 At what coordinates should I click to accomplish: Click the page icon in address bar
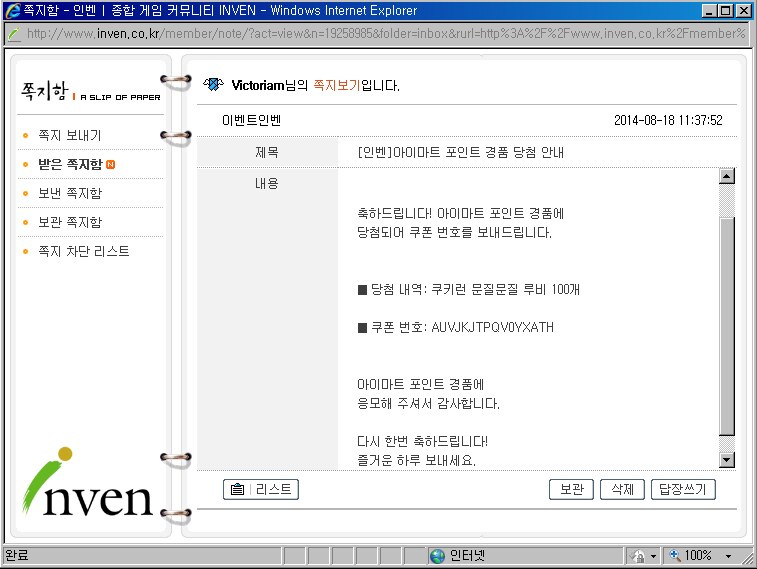coord(14,33)
